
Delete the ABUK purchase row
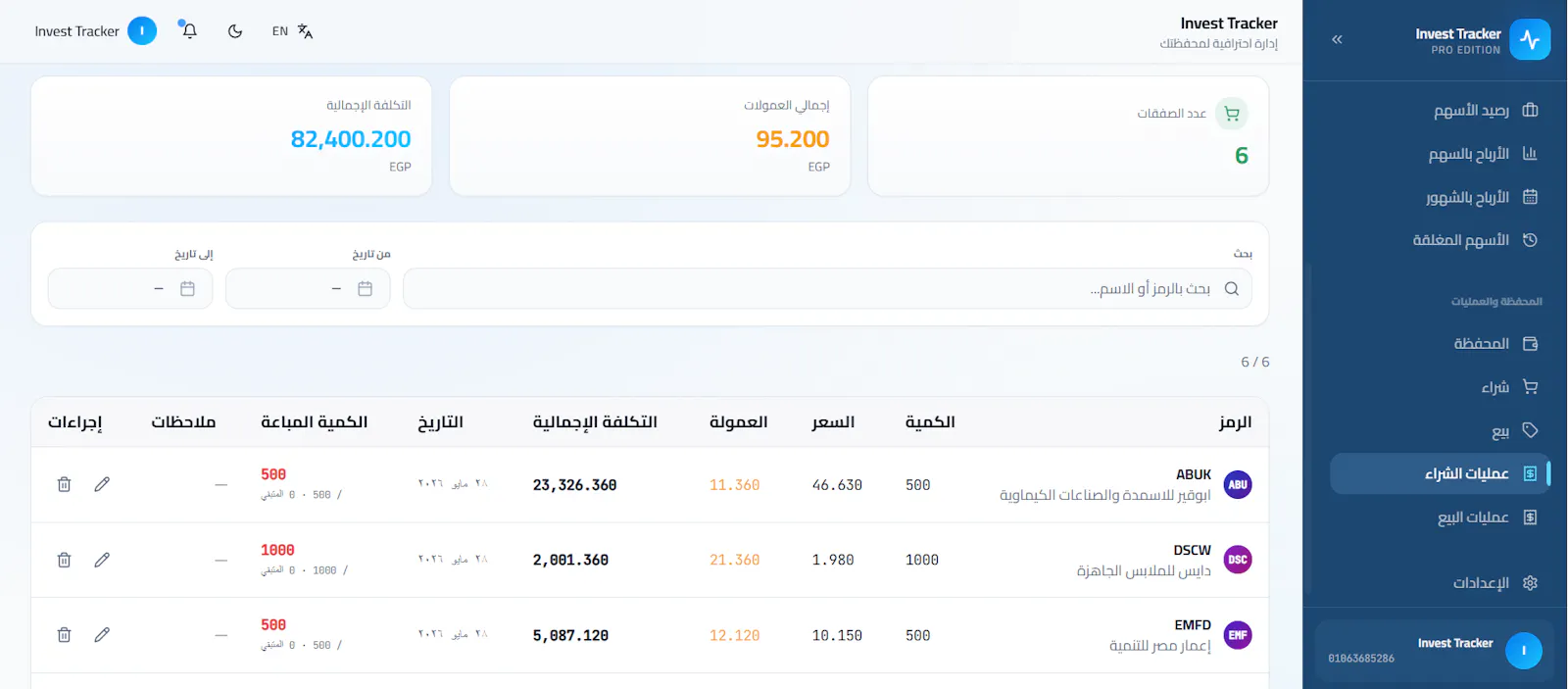click(64, 484)
